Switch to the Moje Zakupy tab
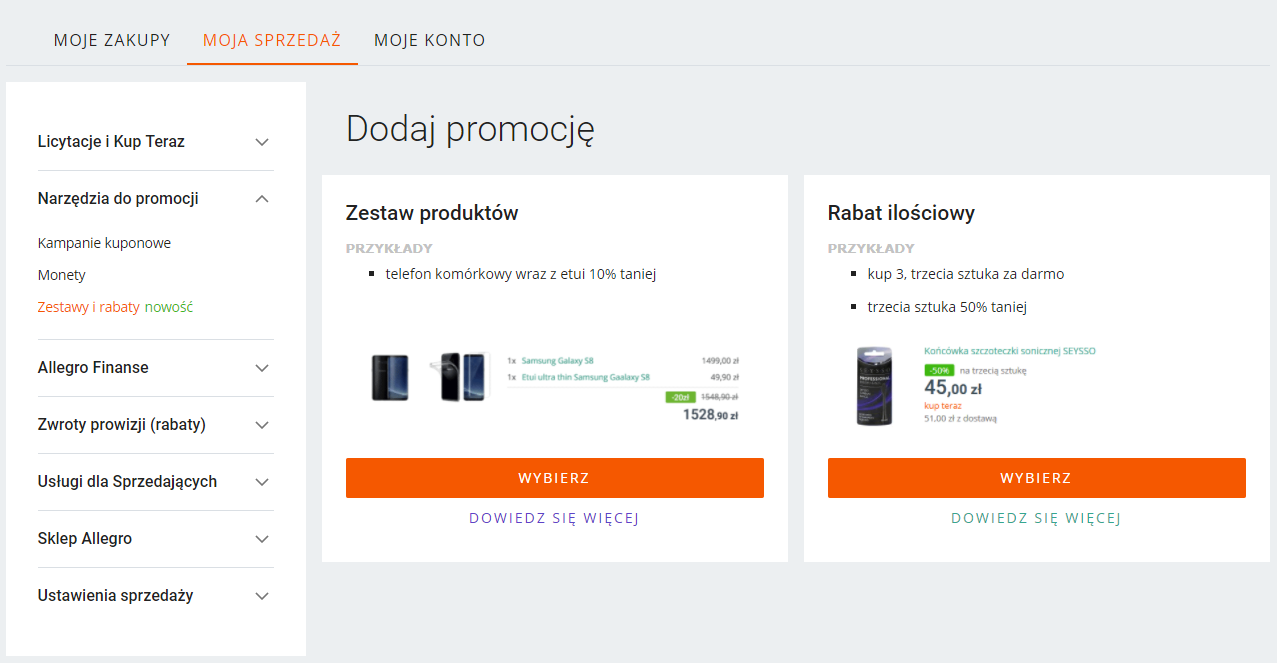 coord(112,41)
